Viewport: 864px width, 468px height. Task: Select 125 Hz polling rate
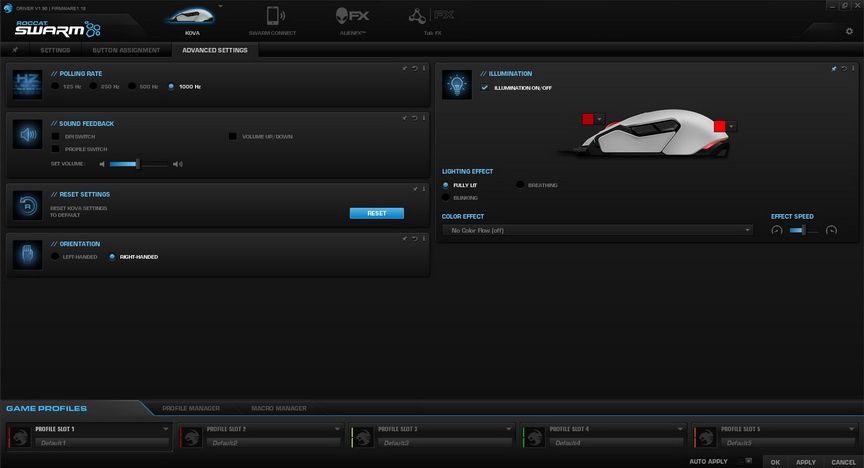click(x=55, y=87)
